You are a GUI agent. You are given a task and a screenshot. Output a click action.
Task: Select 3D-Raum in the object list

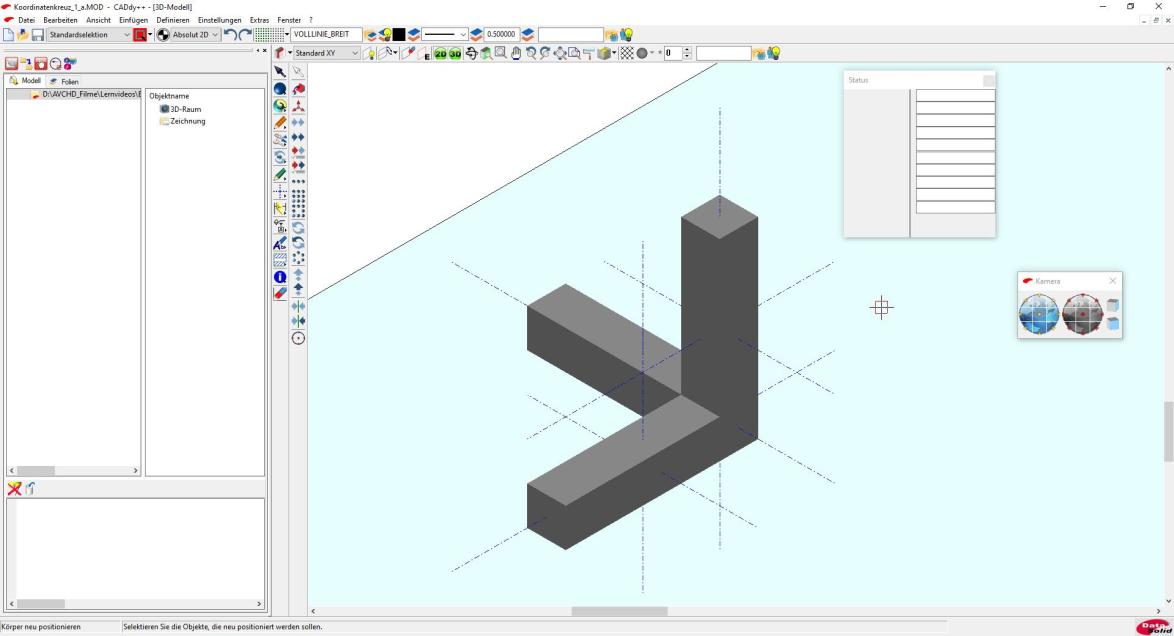(185, 109)
